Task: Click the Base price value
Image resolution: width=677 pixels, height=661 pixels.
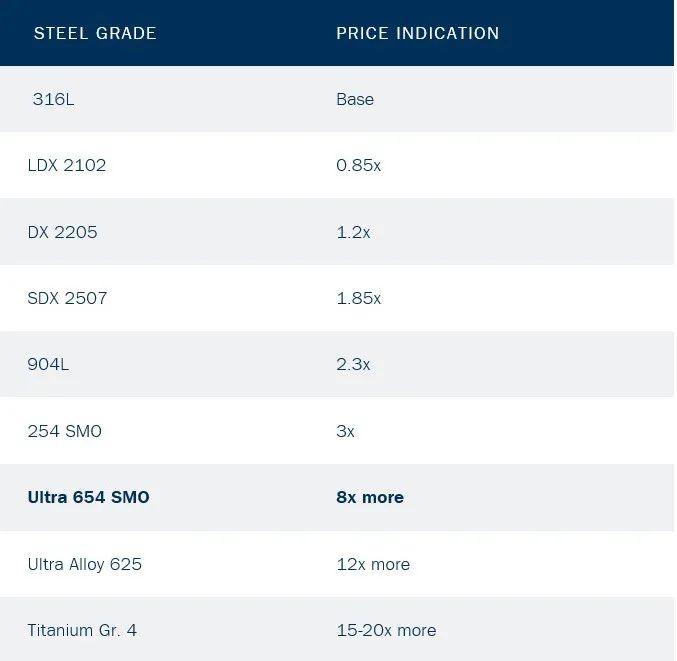Action: pos(355,99)
